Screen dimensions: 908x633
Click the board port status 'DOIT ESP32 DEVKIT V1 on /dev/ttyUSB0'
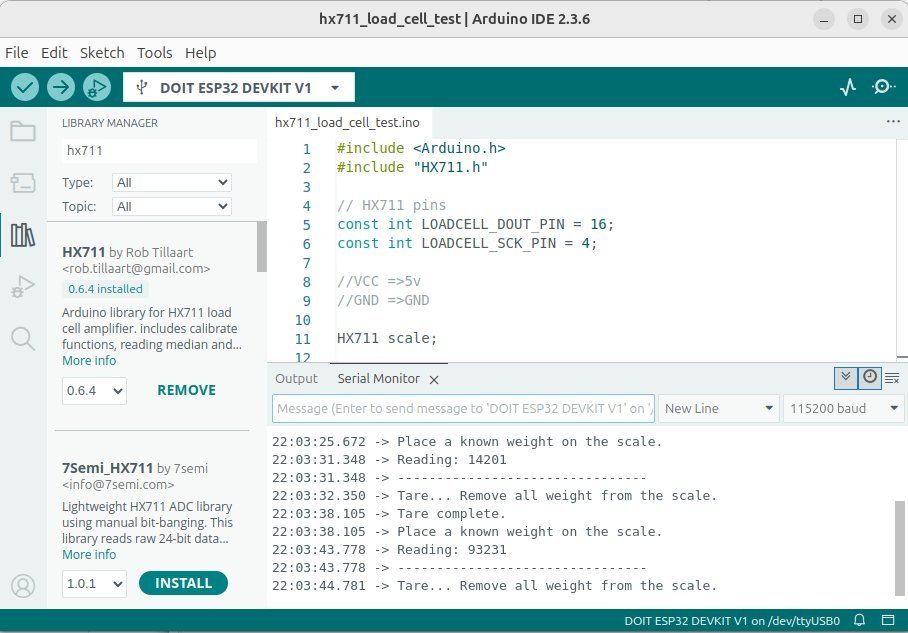(x=732, y=621)
